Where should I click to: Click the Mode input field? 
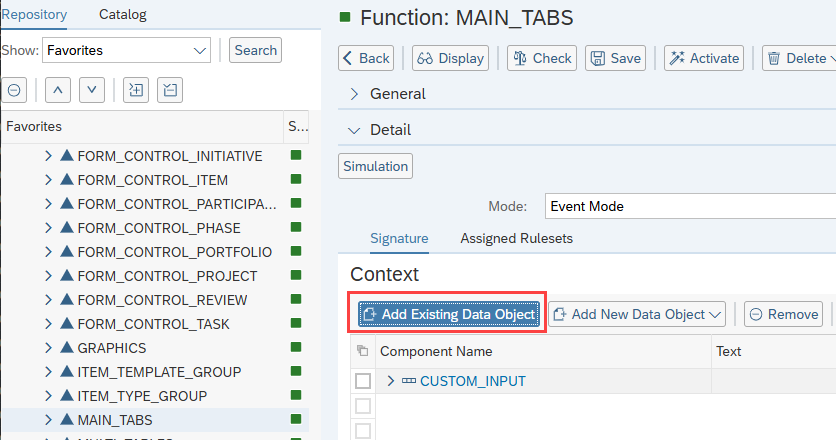pyautogui.click(x=690, y=207)
